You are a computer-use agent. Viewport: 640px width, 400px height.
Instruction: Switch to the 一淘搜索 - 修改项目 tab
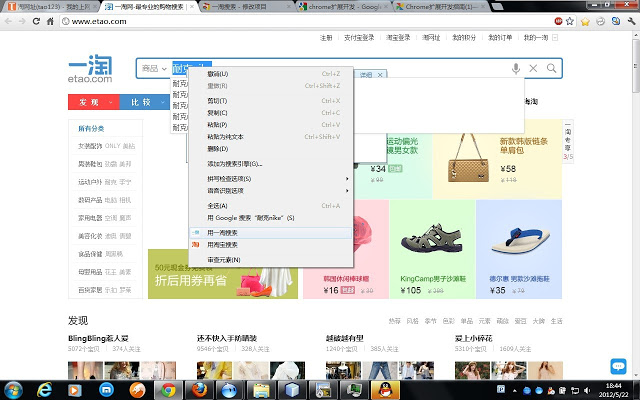(x=245, y=7)
